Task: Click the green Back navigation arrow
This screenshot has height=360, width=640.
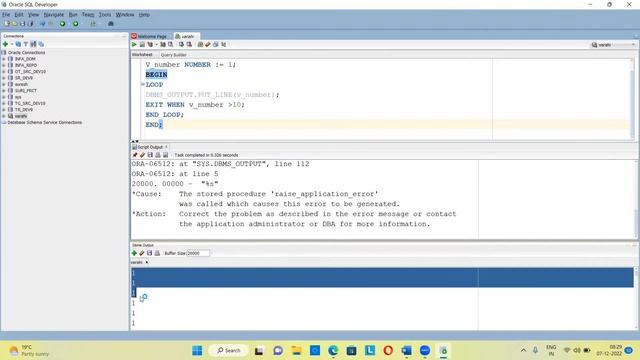Action: click(62, 24)
